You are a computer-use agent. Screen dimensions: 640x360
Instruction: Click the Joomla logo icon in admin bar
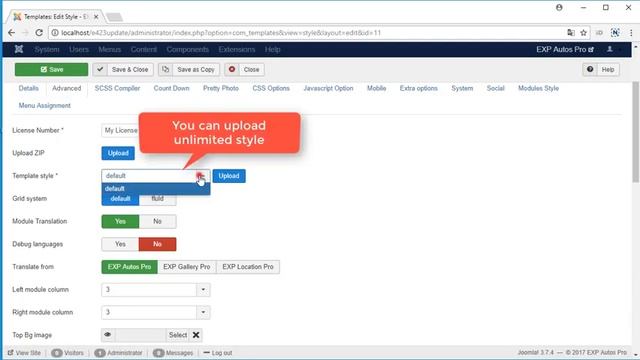(19, 49)
